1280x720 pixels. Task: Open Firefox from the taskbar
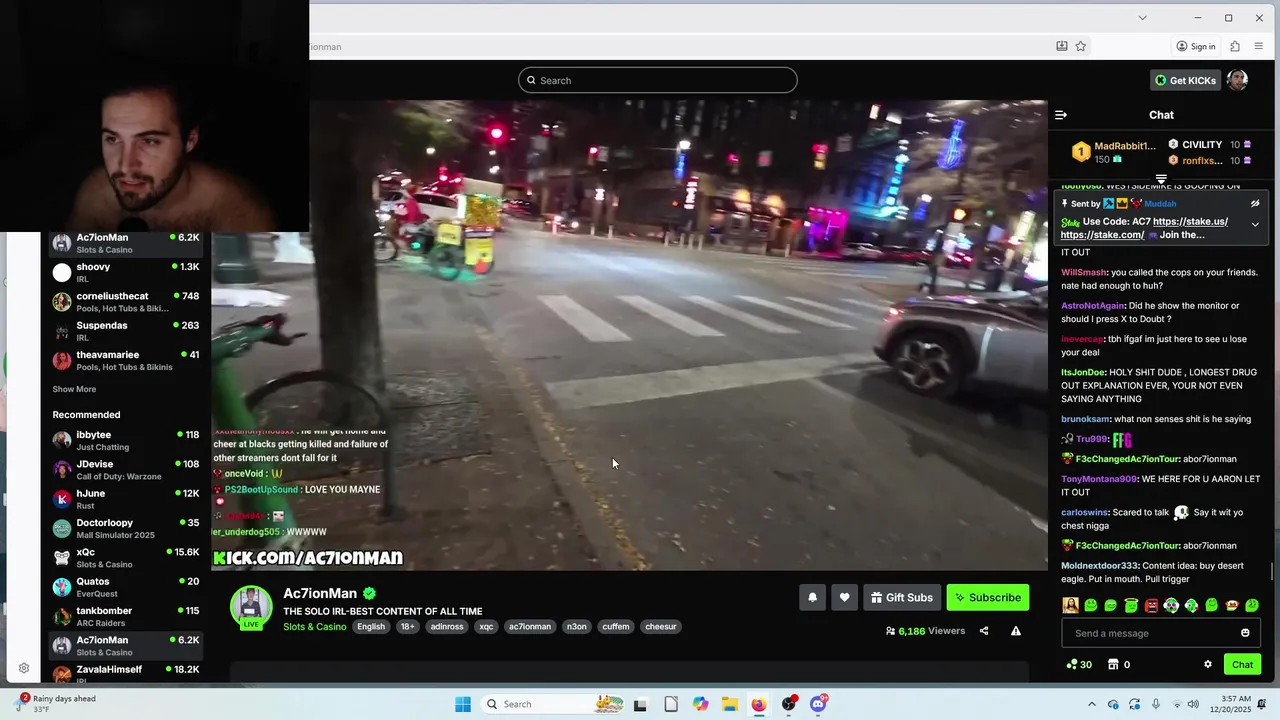759,704
